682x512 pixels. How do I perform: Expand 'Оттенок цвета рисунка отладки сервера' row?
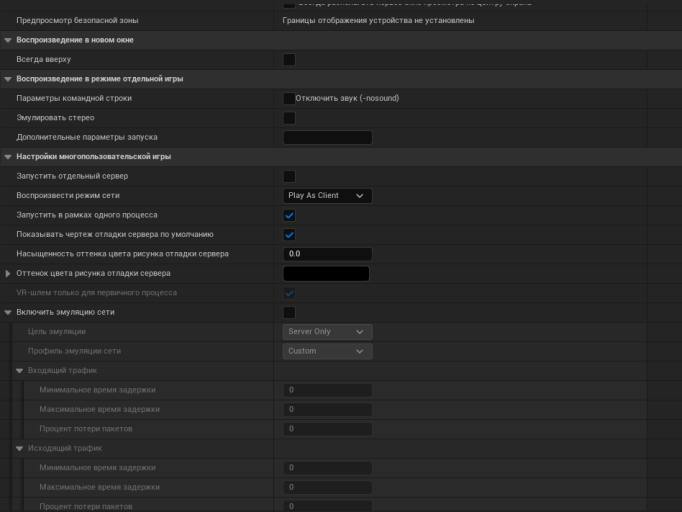tap(8, 274)
